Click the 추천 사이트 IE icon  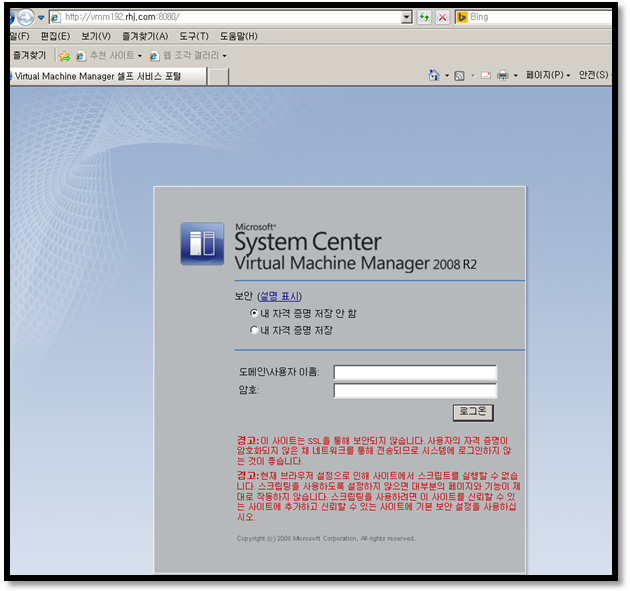click(80, 56)
